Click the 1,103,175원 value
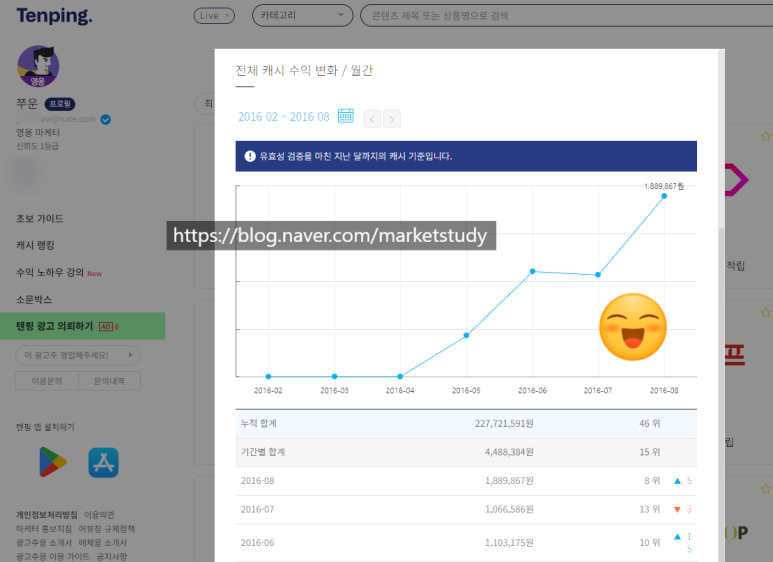773x562 pixels. (509, 543)
